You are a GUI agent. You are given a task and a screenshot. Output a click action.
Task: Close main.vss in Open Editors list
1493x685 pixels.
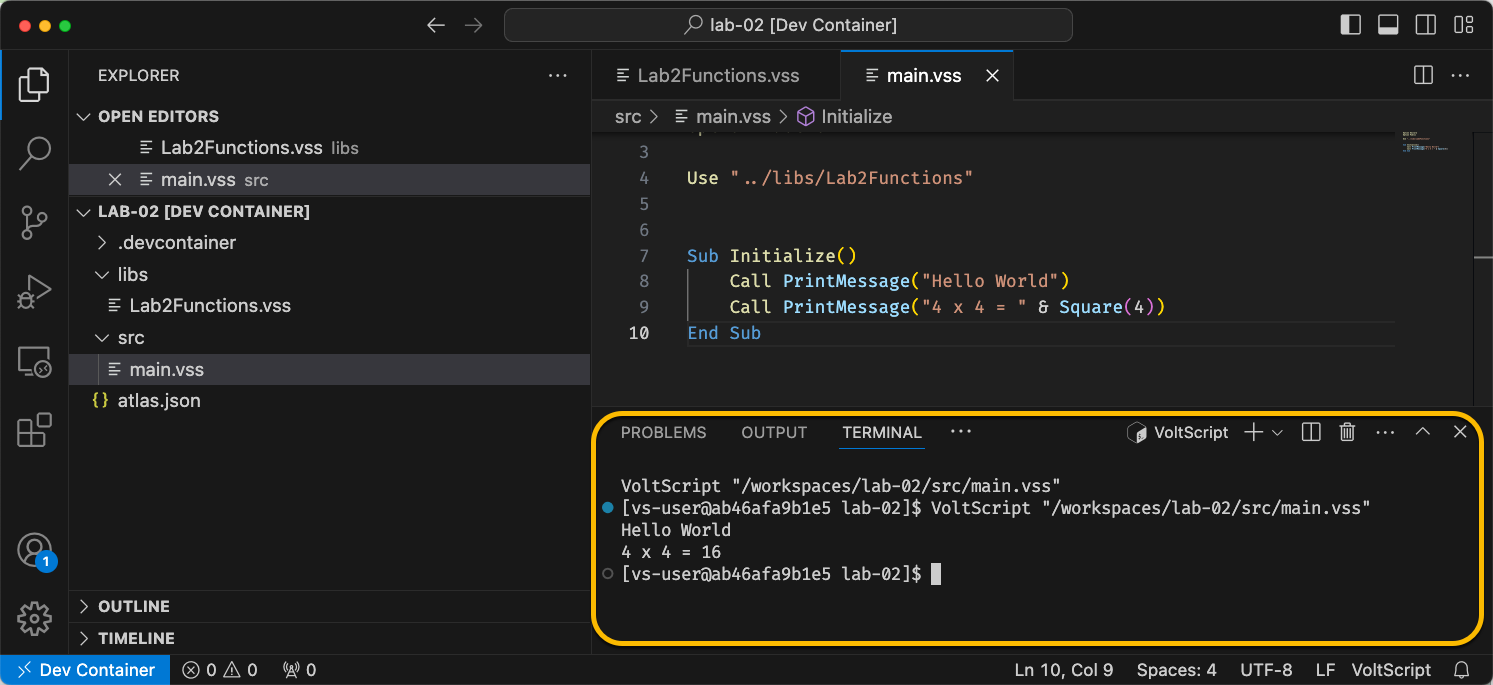coord(115,180)
